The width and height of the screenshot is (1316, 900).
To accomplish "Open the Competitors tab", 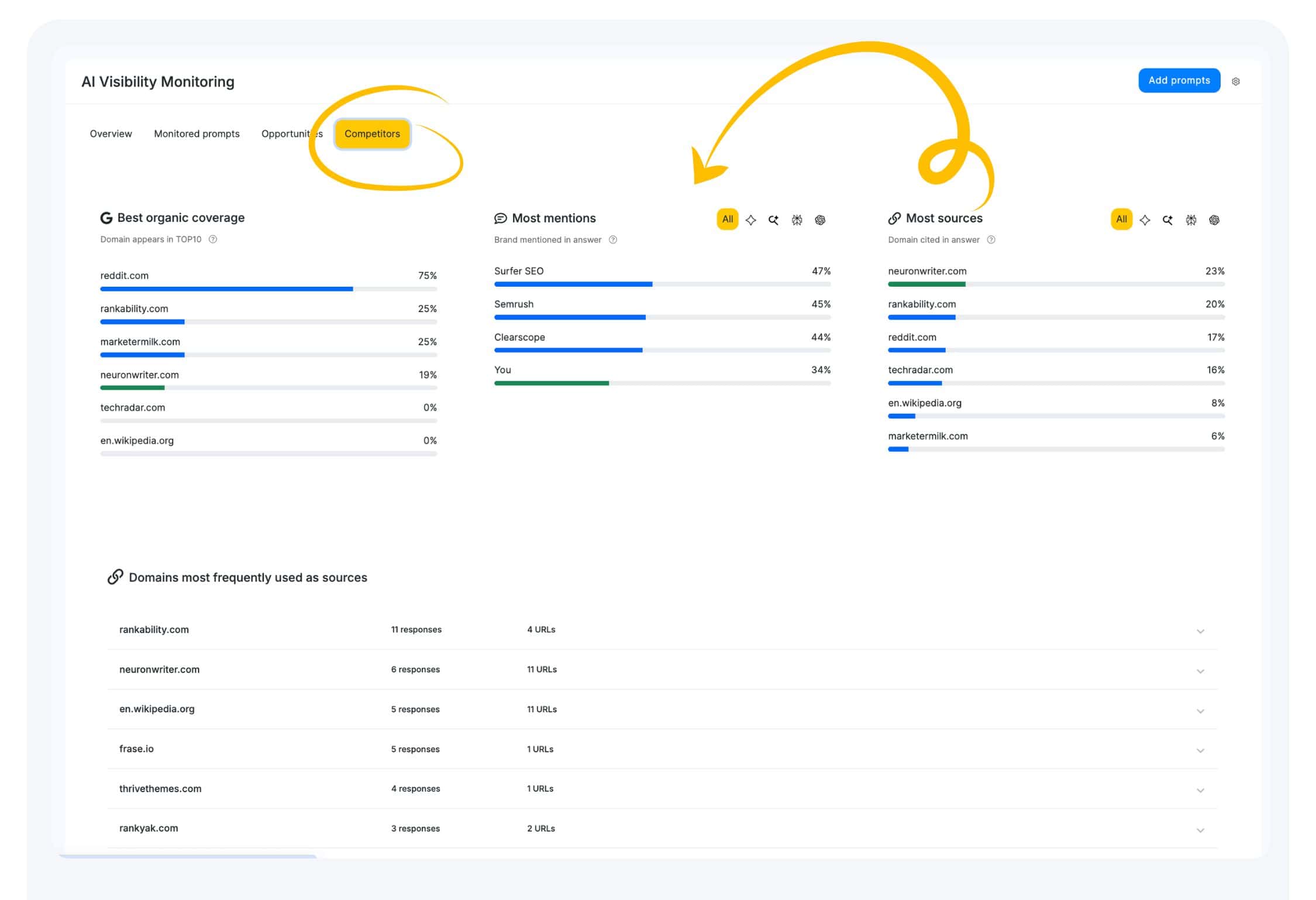I will 372,133.
